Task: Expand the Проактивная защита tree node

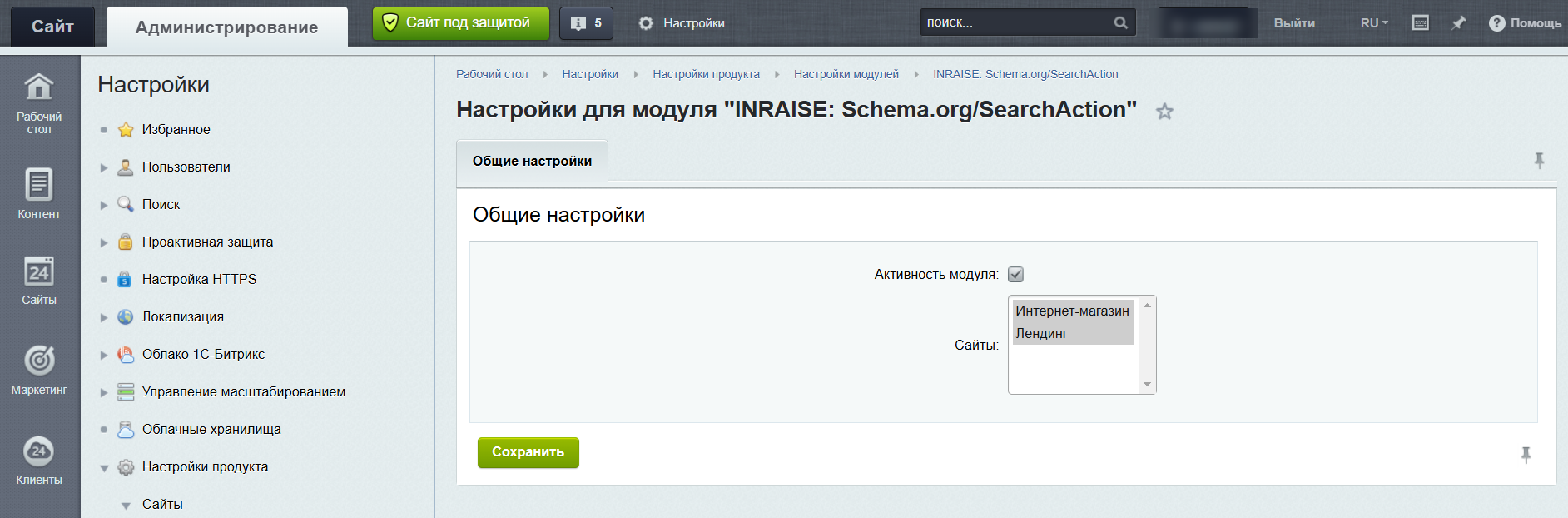Action: click(x=104, y=242)
